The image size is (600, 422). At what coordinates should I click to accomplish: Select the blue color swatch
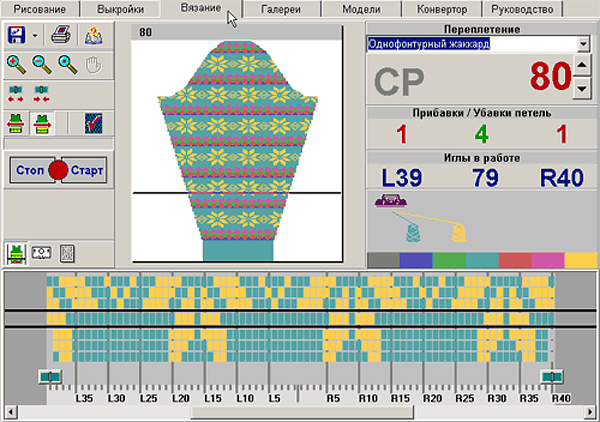click(x=415, y=260)
